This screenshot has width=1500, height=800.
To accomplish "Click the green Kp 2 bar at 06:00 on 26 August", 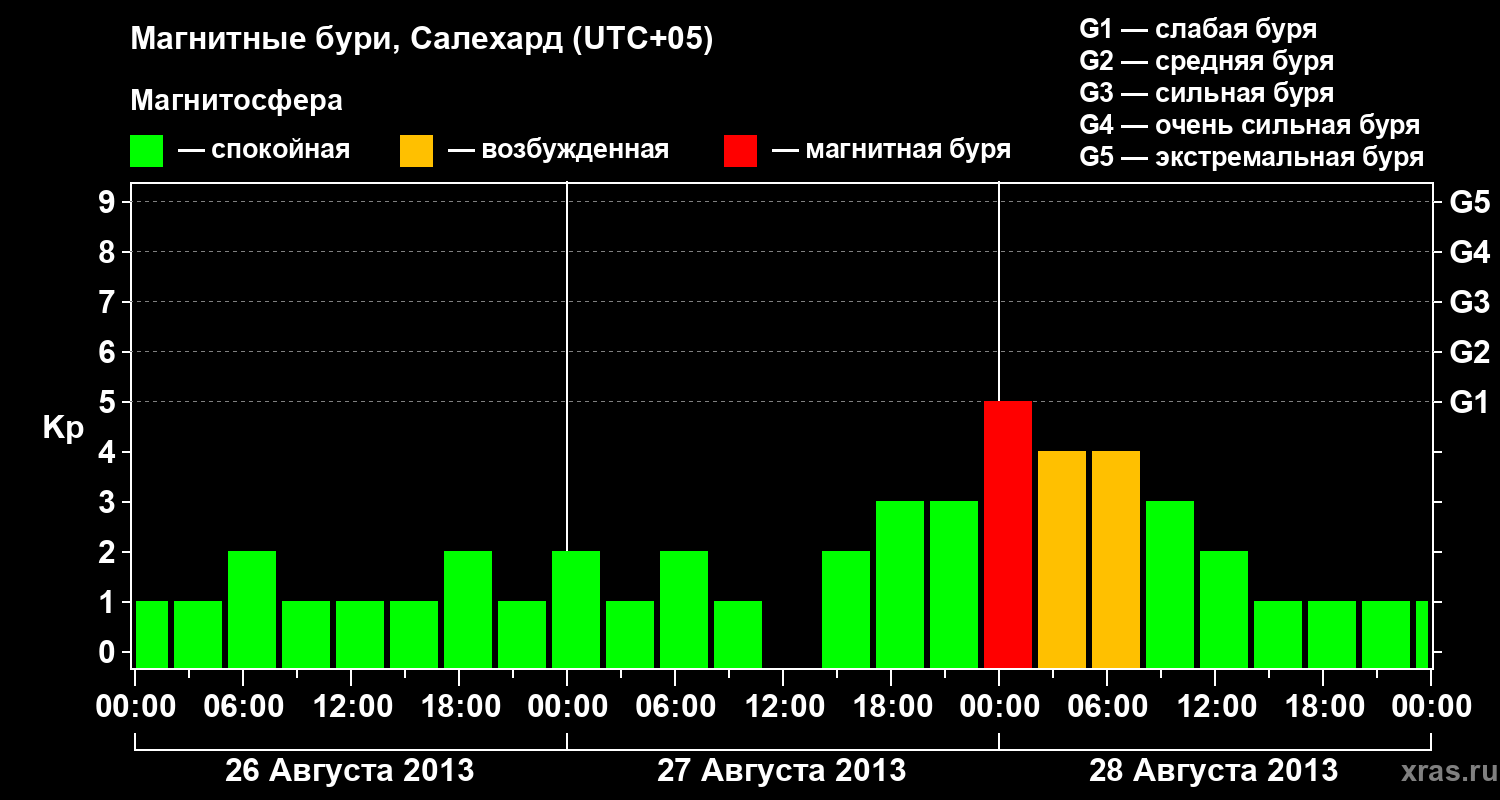I will point(252,609).
